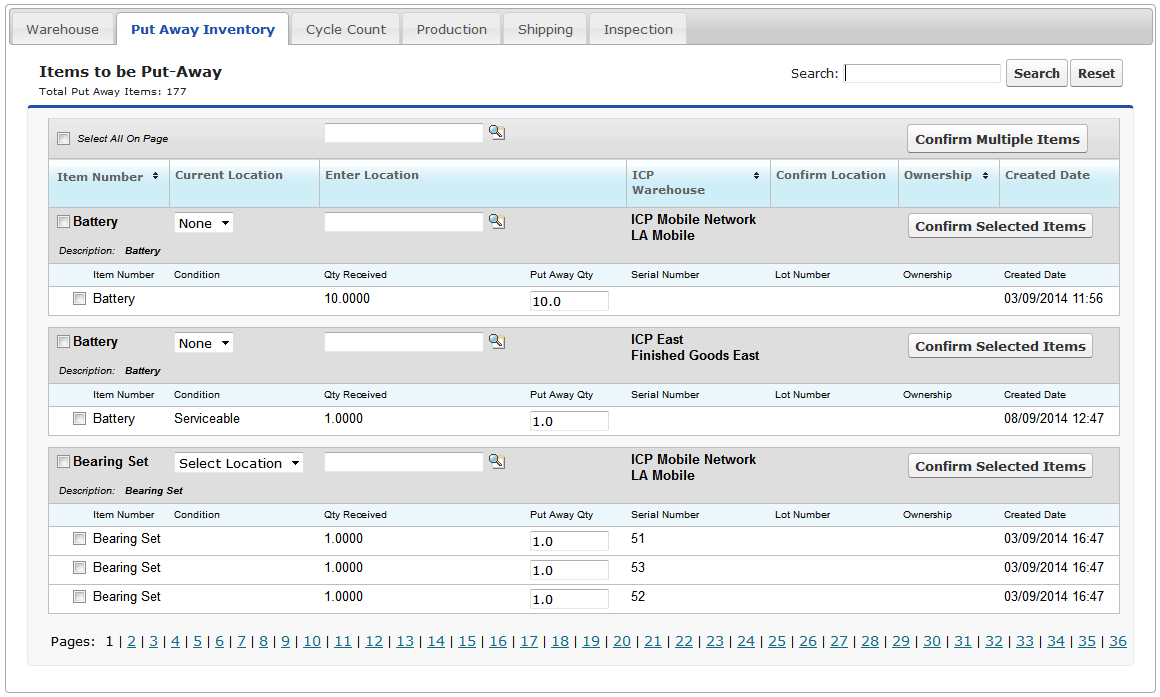This screenshot has height=697, width=1160.
Task: Click Put Away Qty field for serial 51
Action: 569,541
